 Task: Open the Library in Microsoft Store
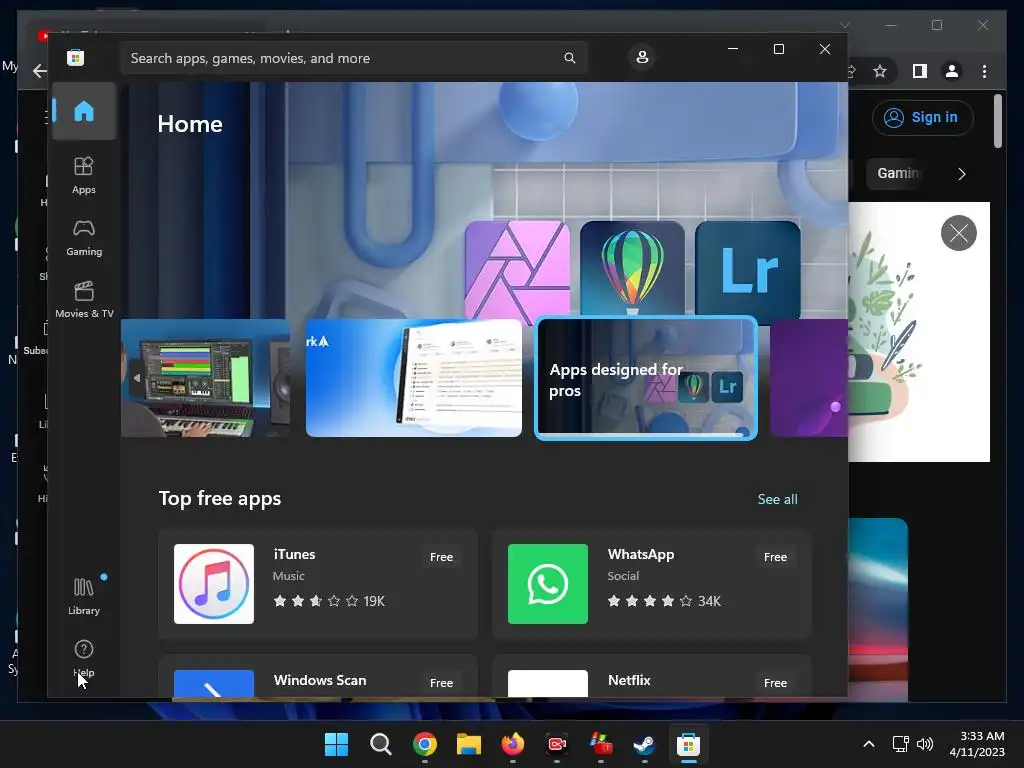tap(84, 596)
